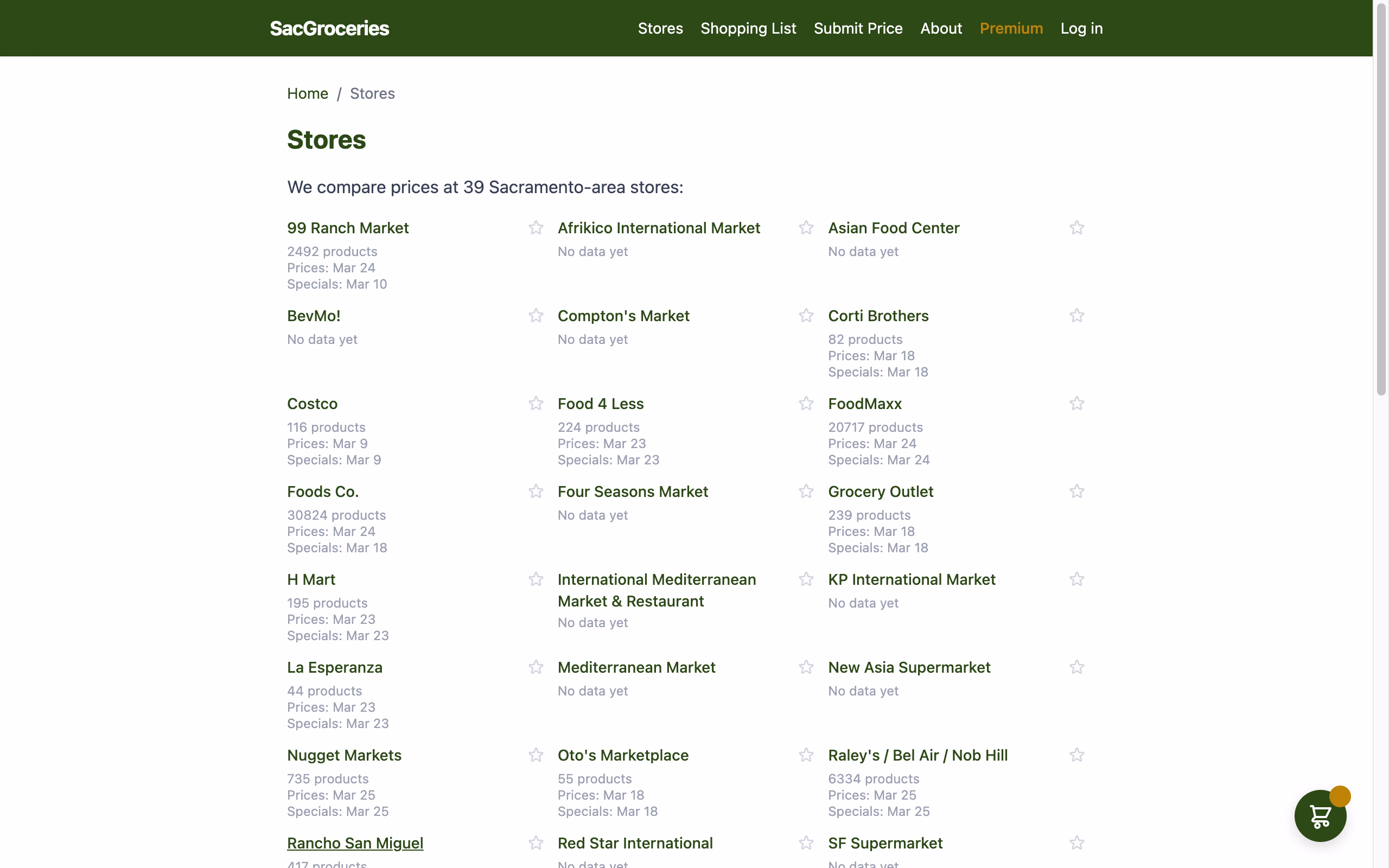Click the star icon next to Grocery Outlet
1389x868 pixels.
click(x=1077, y=491)
